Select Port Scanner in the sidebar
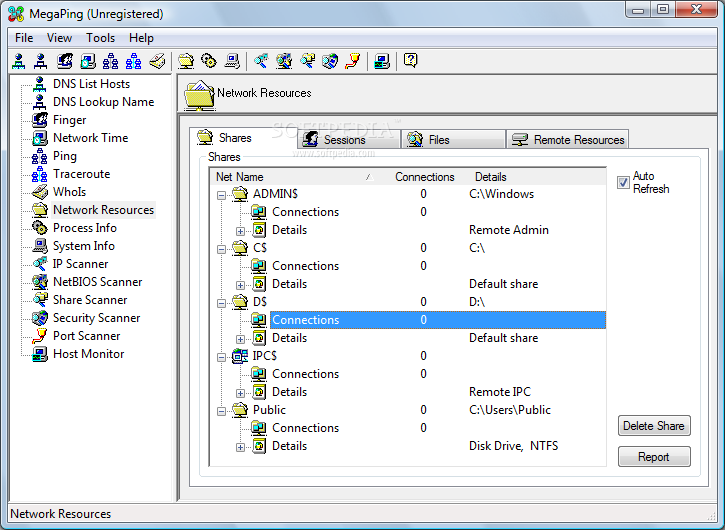Viewport: 725px width, 530px height. click(86, 336)
